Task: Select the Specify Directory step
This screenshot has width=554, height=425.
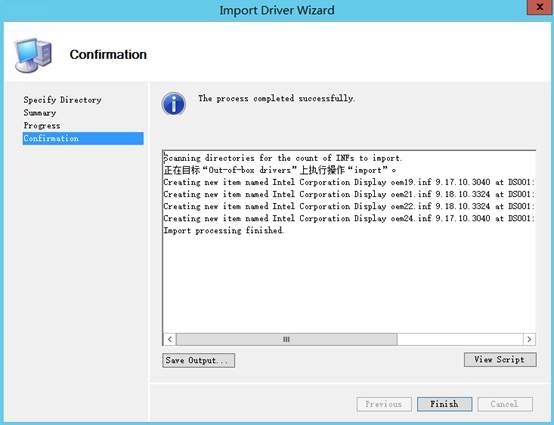Action: [63, 100]
